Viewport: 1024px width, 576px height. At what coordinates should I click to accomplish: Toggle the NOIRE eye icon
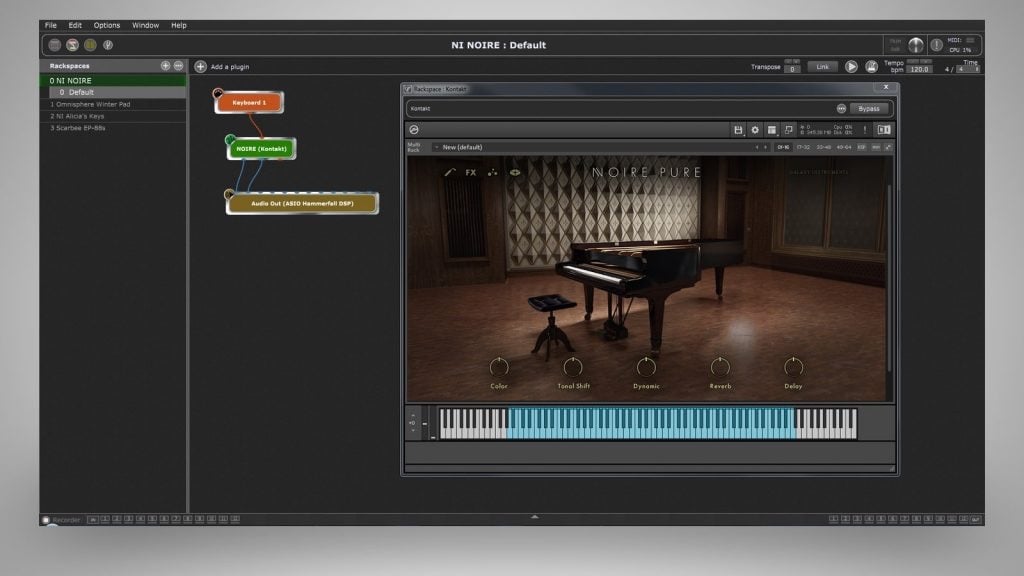click(x=515, y=172)
